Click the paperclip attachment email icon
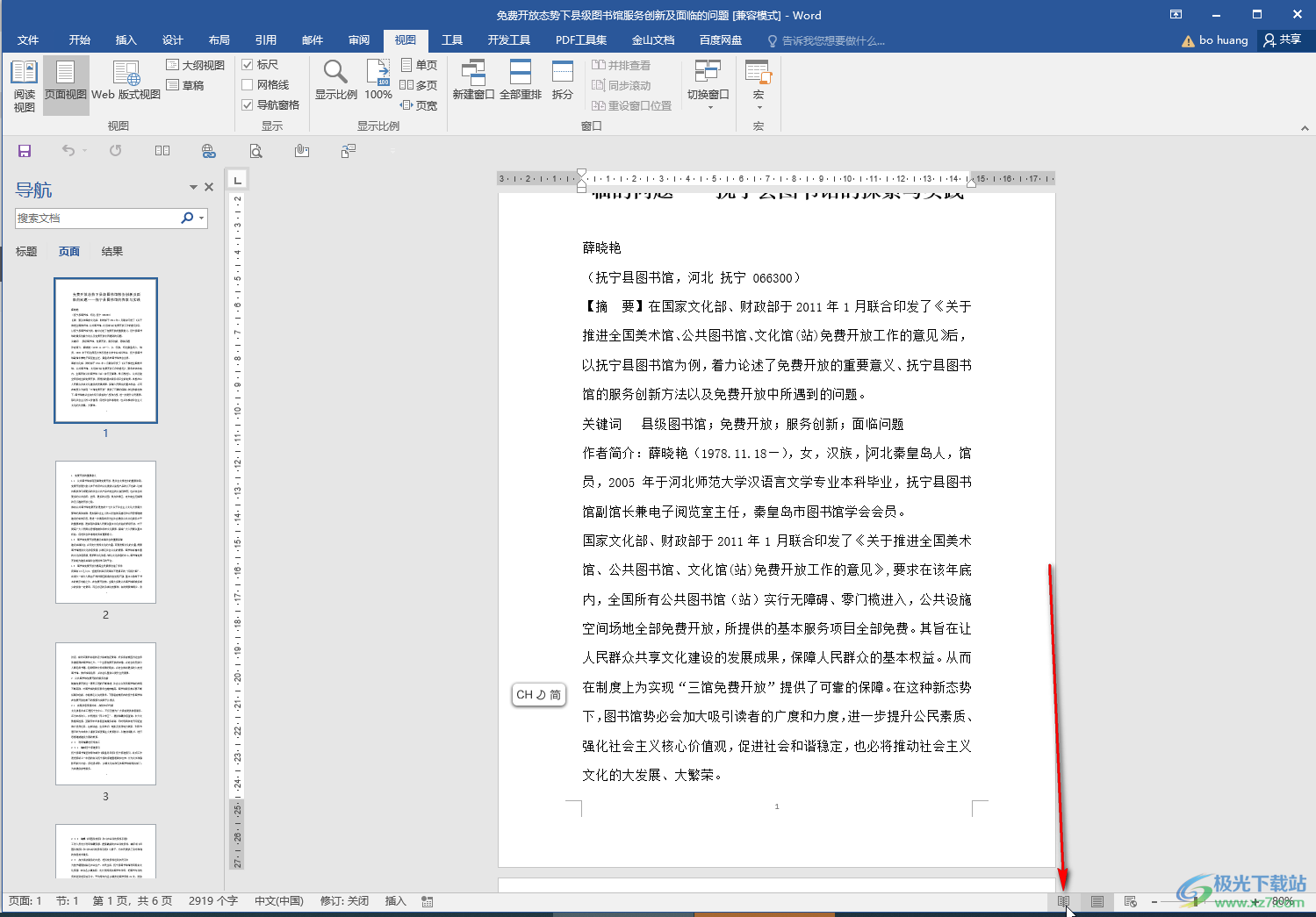The image size is (1316, 917). (x=302, y=151)
